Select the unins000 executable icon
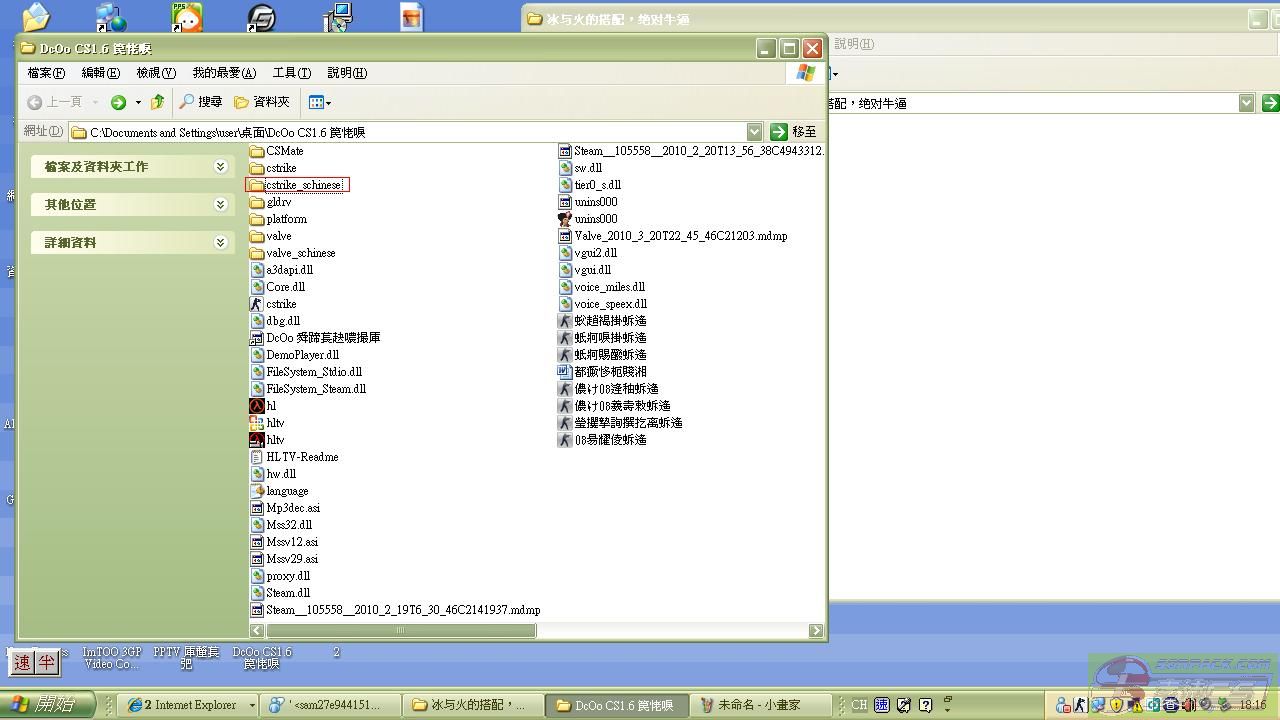1280x720 pixels. click(x=565, y=219)
